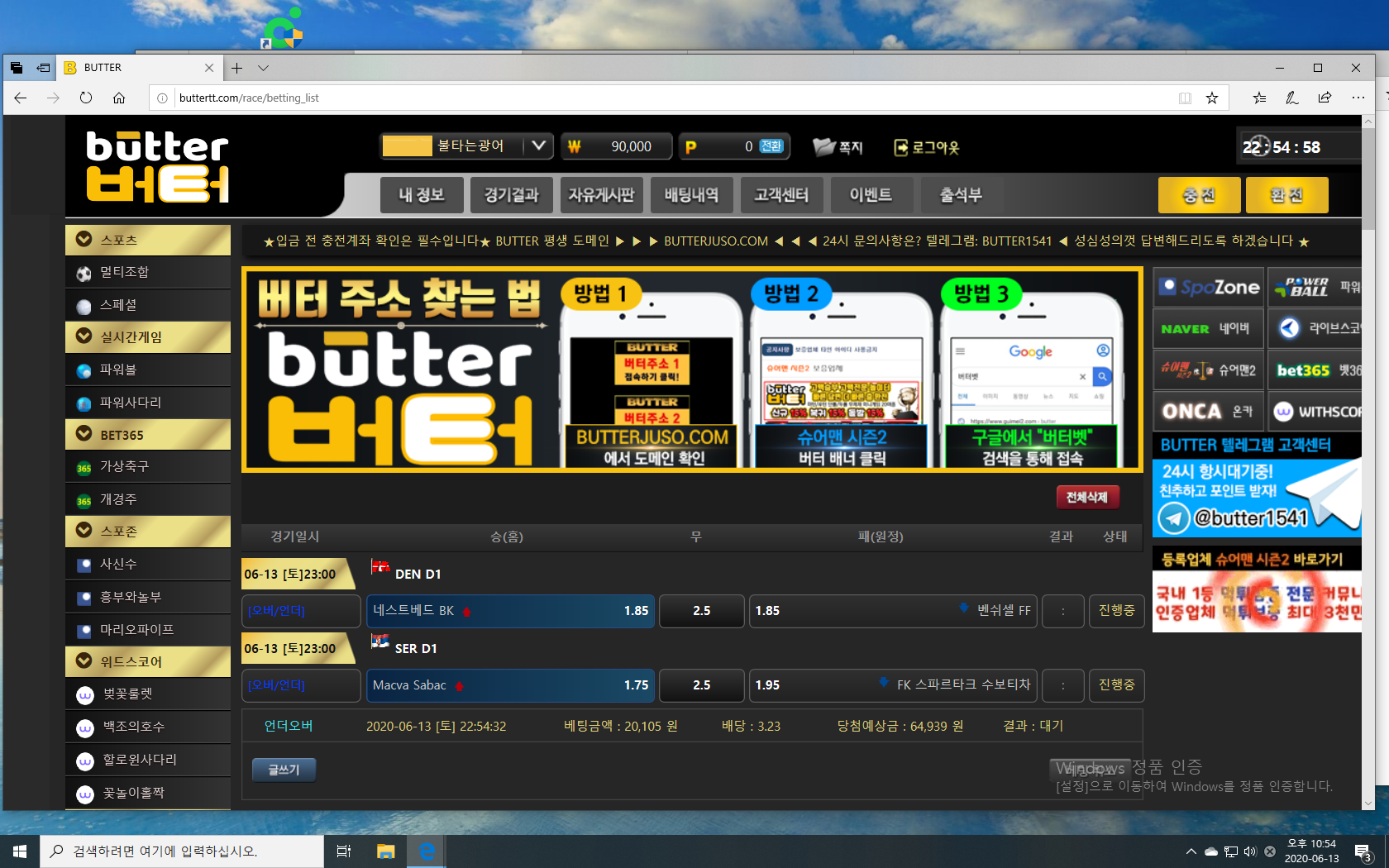Collapse the 실시간게임 sidebar section

coord(84,336)
